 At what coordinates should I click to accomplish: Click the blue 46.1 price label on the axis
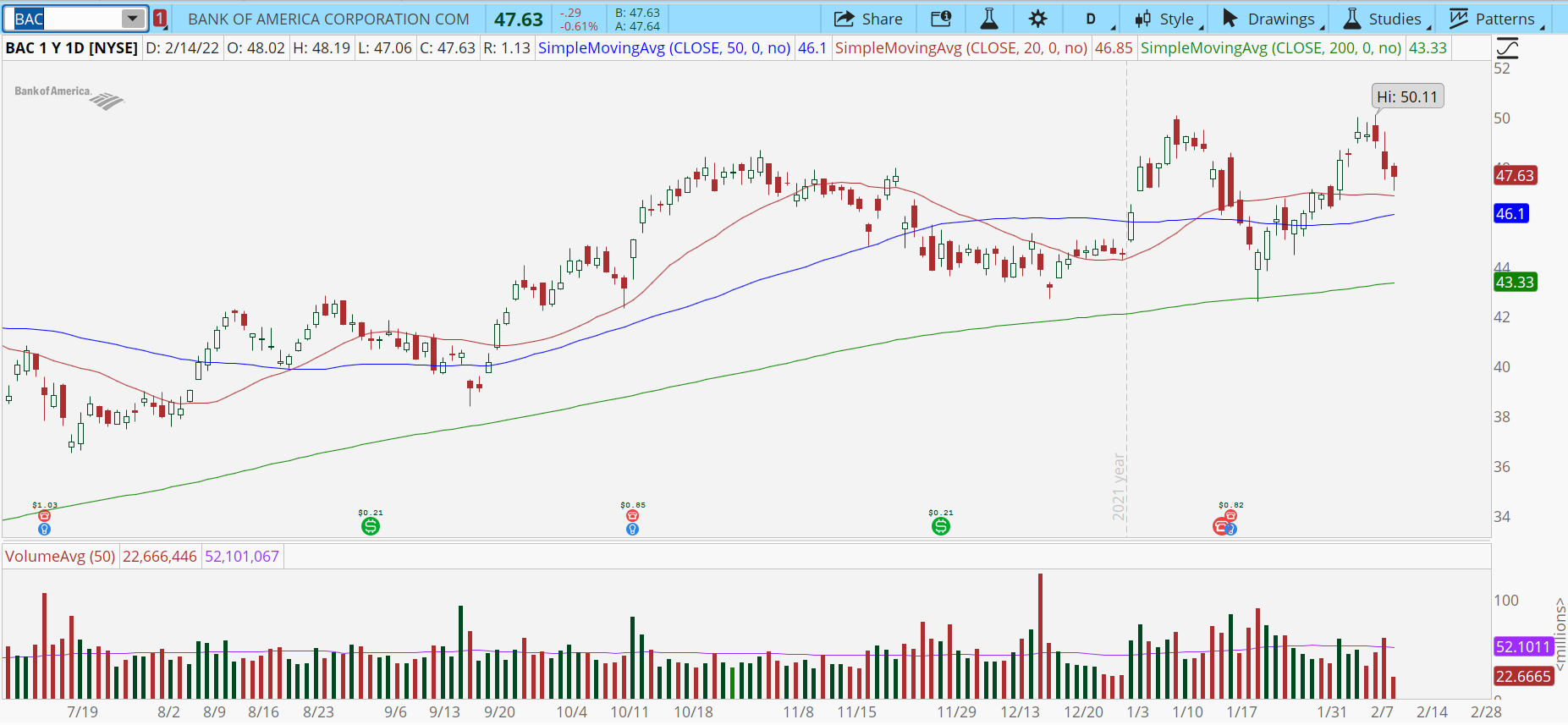click(1510, 214)
